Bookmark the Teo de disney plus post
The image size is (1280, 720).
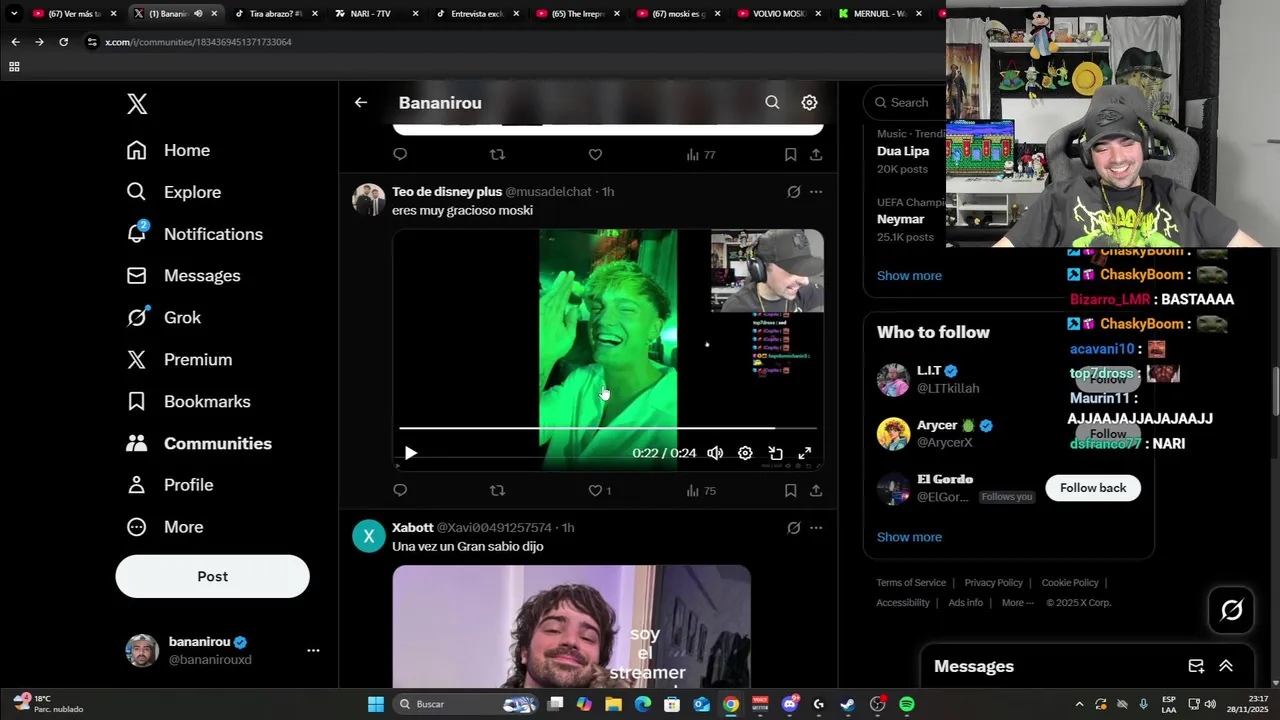[790, 490]
